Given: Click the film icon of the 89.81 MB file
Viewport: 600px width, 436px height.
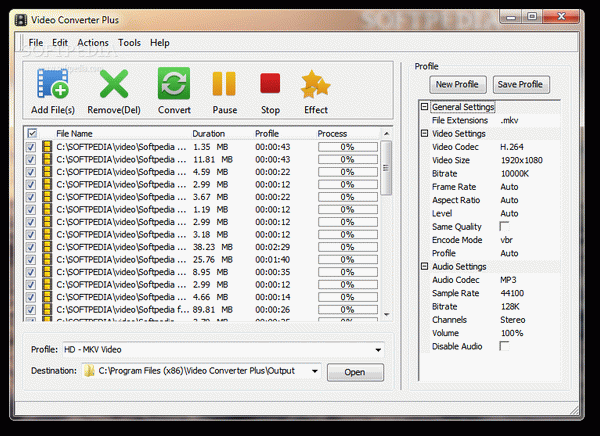Looking at the screenshot, I should coord(47,309).
